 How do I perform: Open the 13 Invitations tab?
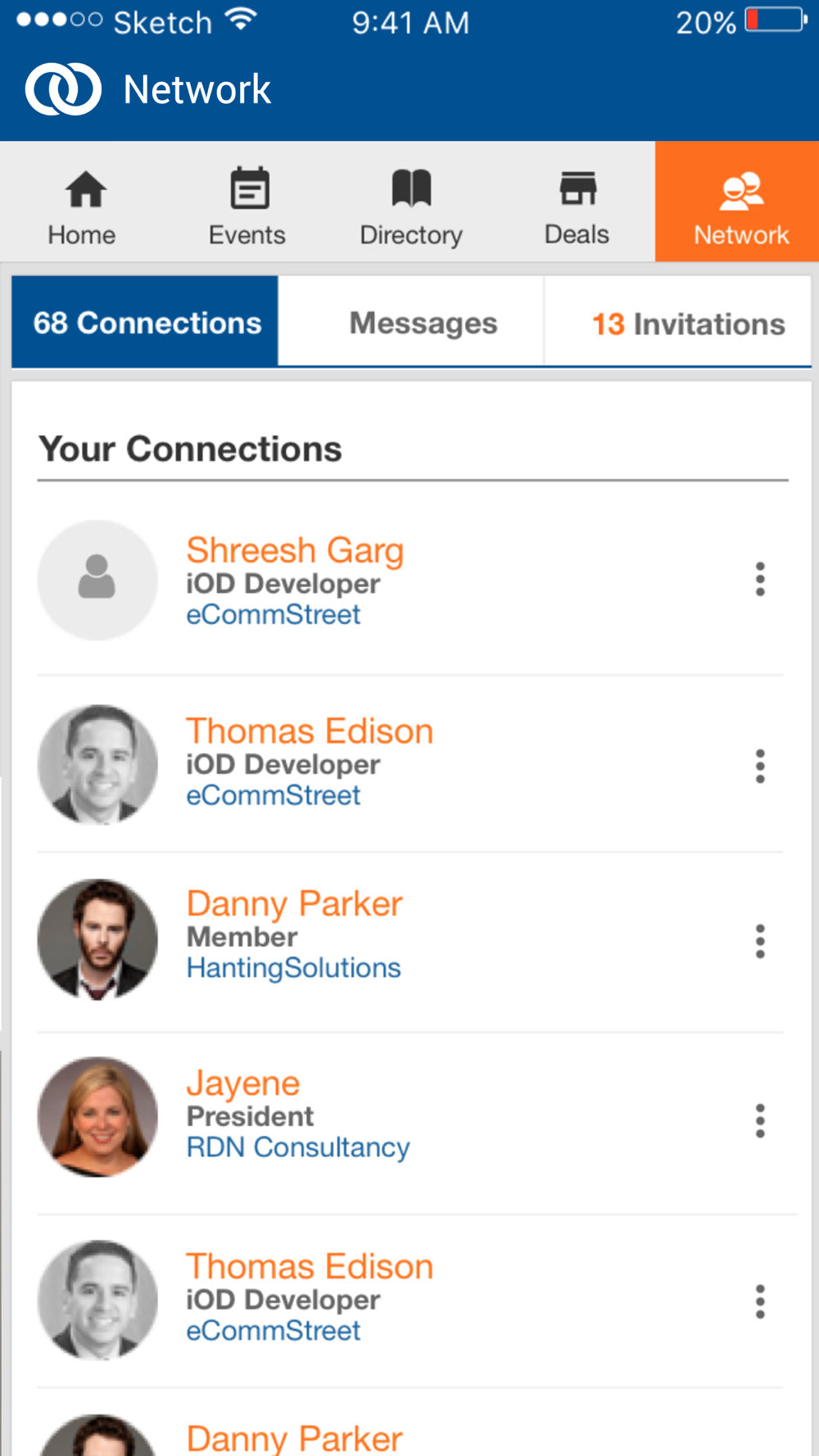click(687, 324)
